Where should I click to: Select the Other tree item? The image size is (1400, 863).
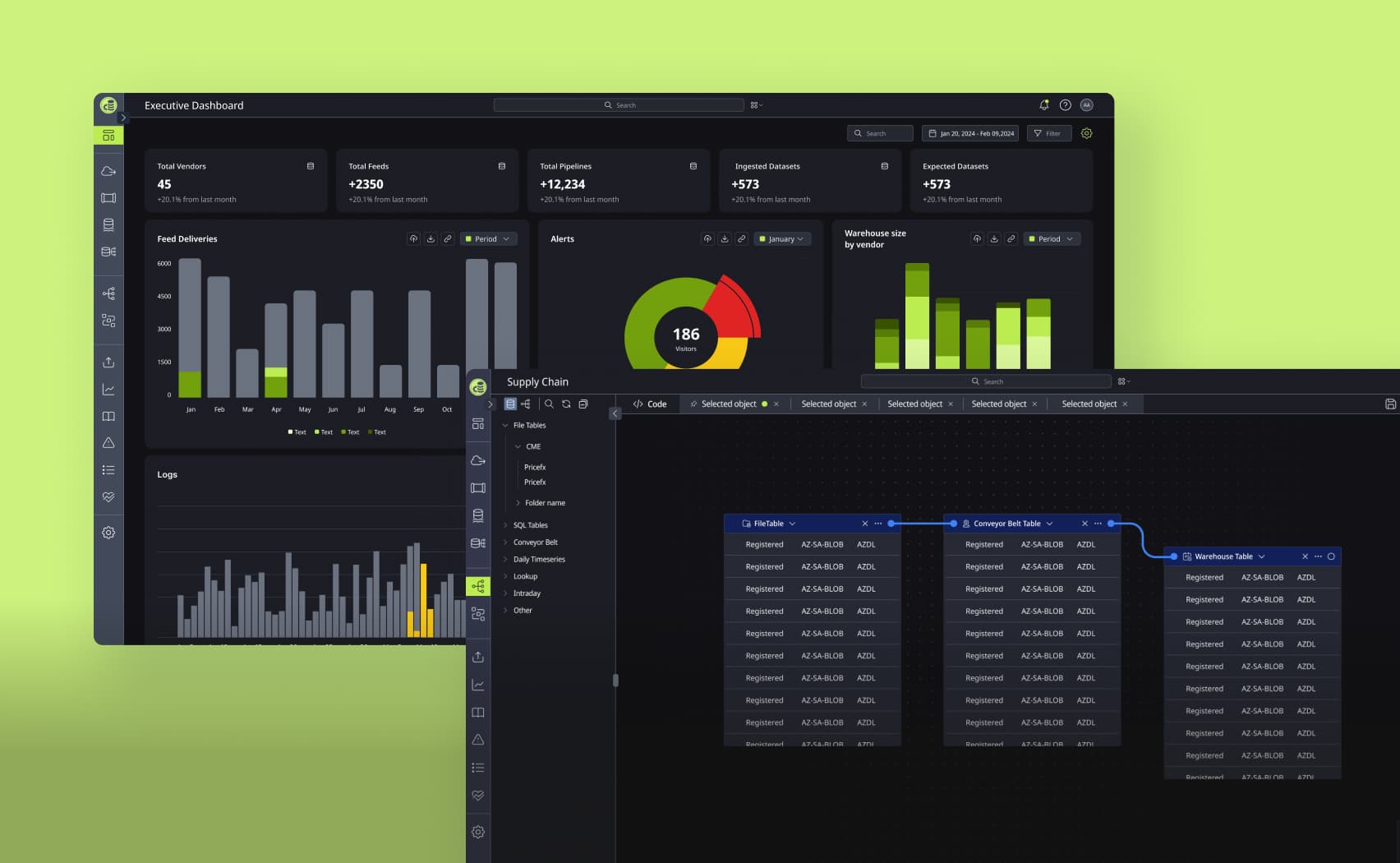click(523, 611)
